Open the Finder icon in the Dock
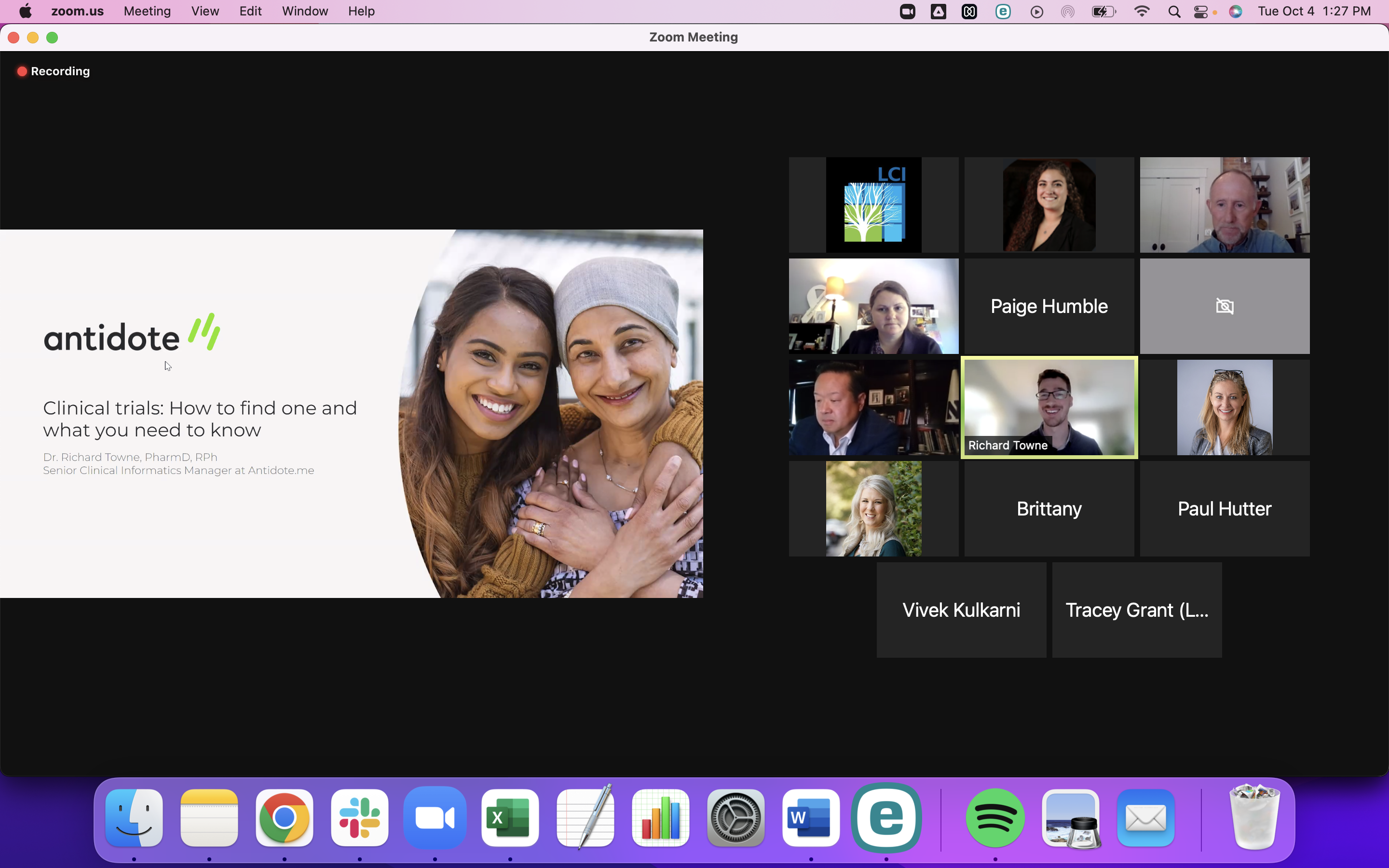 tap(134, 817)
